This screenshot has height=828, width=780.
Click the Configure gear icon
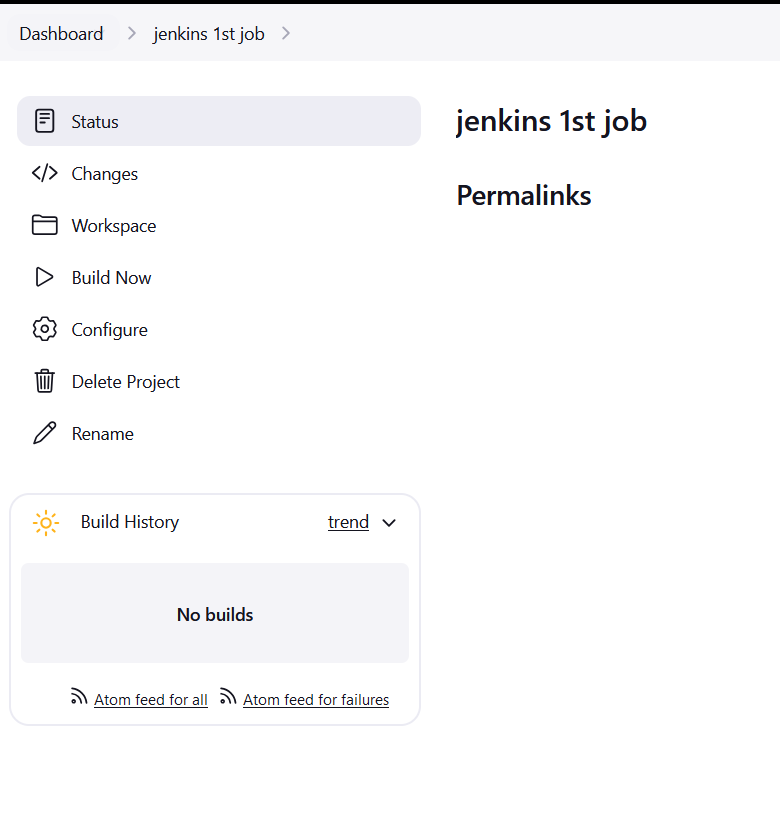click(44, 329)
